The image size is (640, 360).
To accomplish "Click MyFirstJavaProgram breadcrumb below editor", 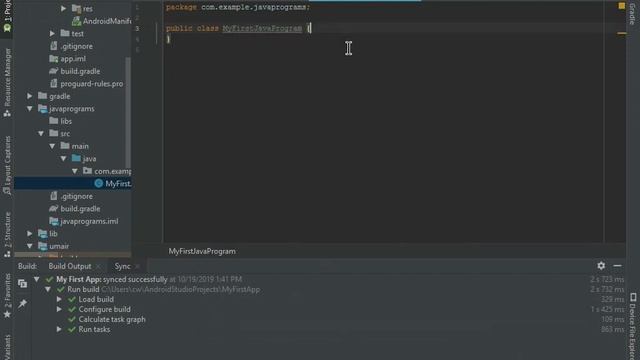I will coord(202,251).
